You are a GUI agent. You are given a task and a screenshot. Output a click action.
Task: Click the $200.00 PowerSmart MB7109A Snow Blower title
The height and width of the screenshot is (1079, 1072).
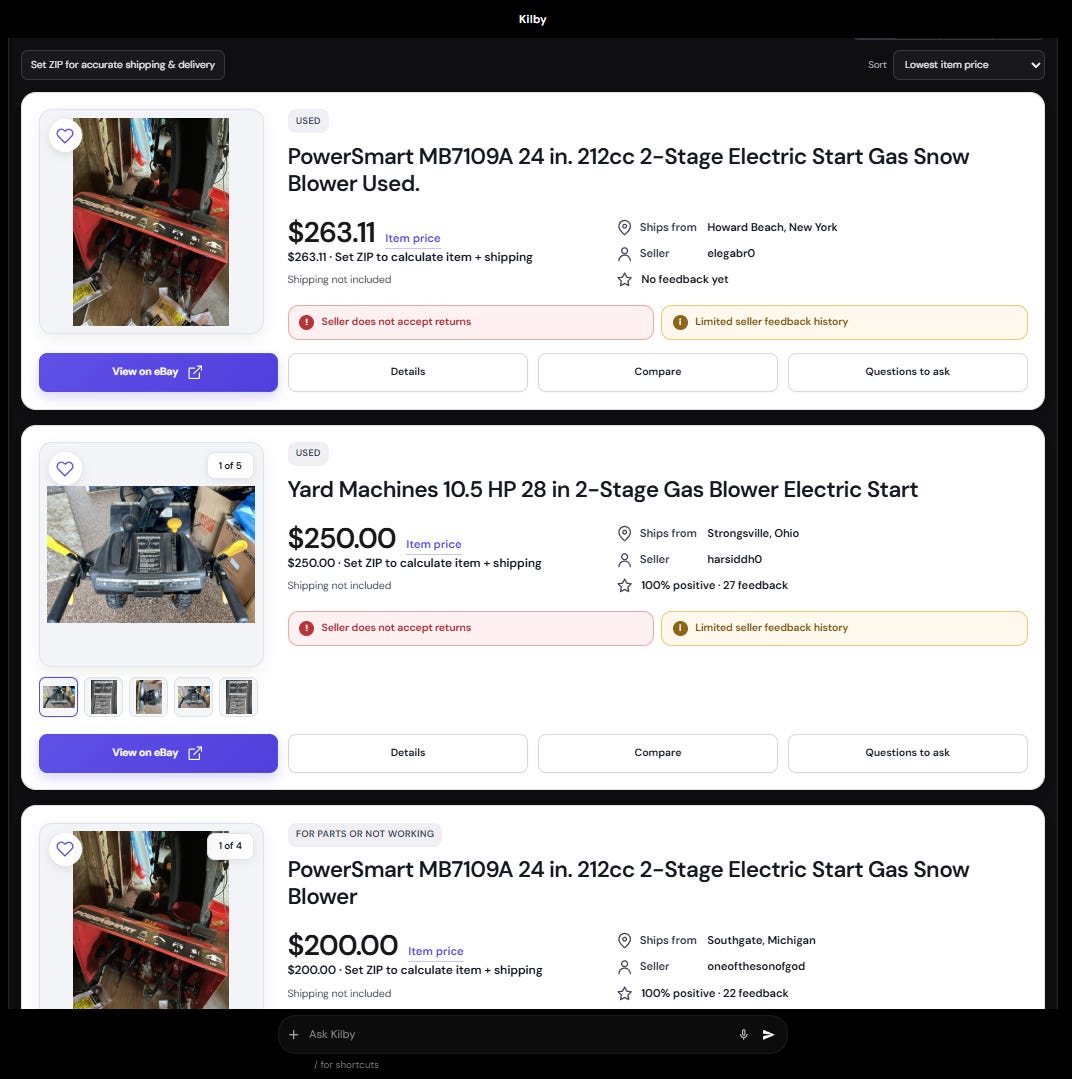coord(628,883)
